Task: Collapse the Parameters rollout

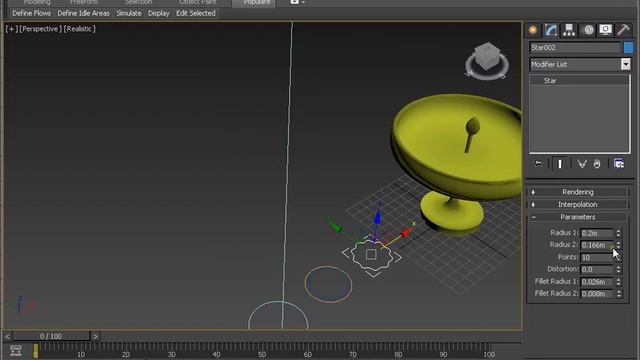Action: (578, 217)
